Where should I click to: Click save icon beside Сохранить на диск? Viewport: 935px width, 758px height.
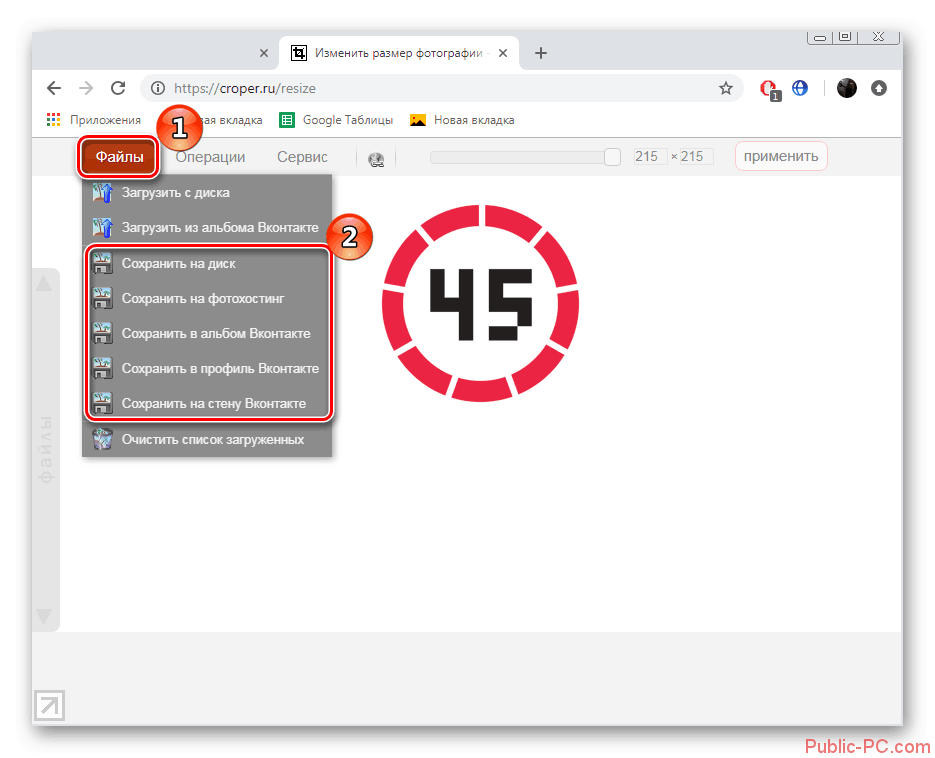tap(103, 264)
